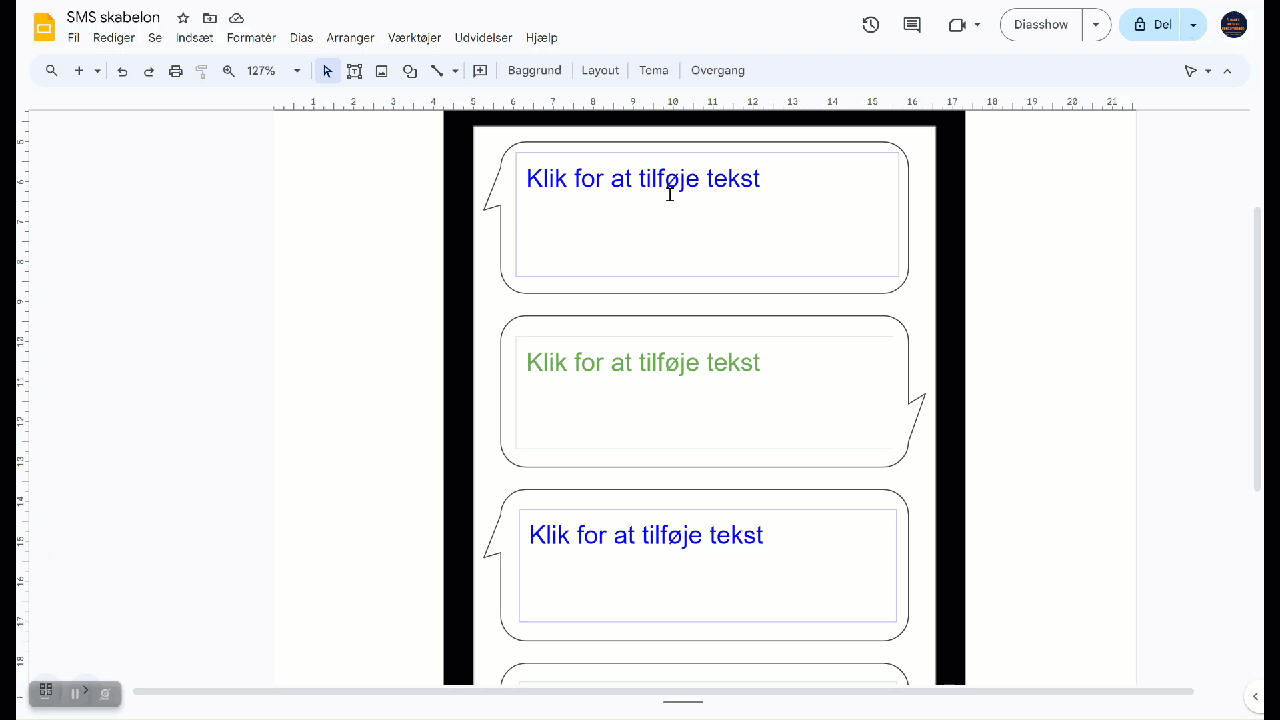This screenshot has width=1280, height=720.
Task: Open version history clock icon
Action: coord(870,25)
